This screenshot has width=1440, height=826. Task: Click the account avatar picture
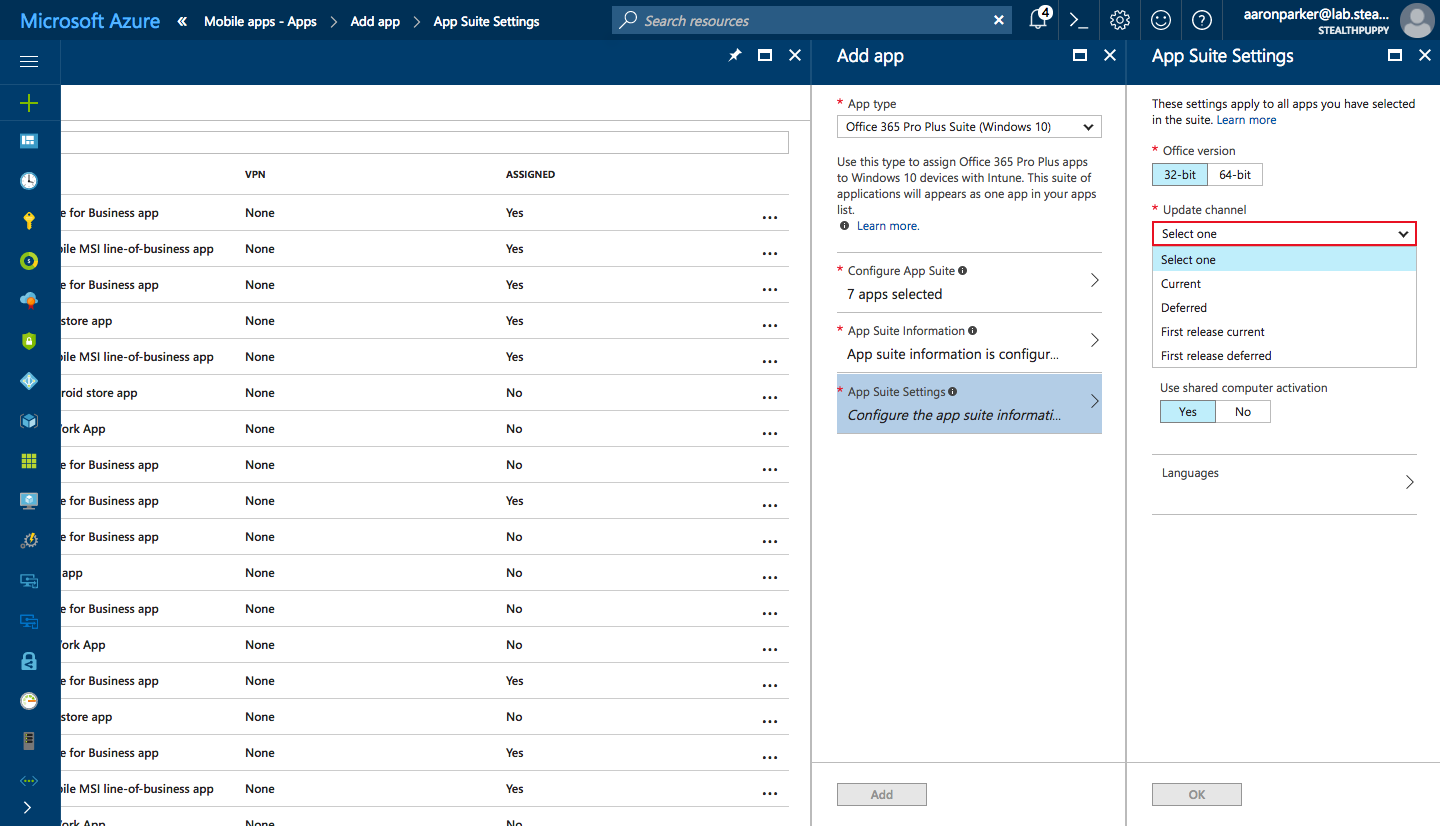(1416, 20)
